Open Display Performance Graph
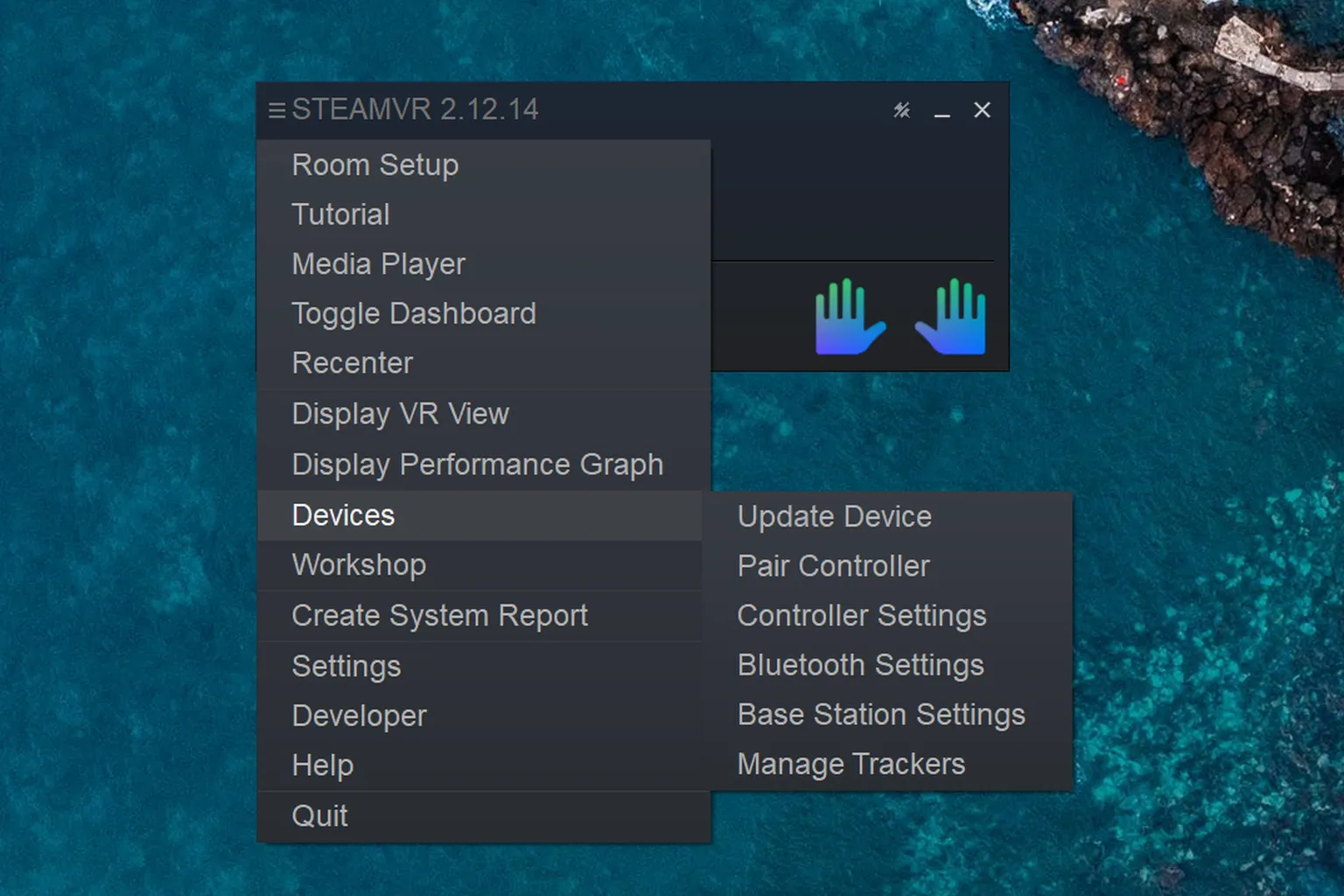The height and width of the screenshot is (896, 1344). pyautogui.click(x=485, y=465)
